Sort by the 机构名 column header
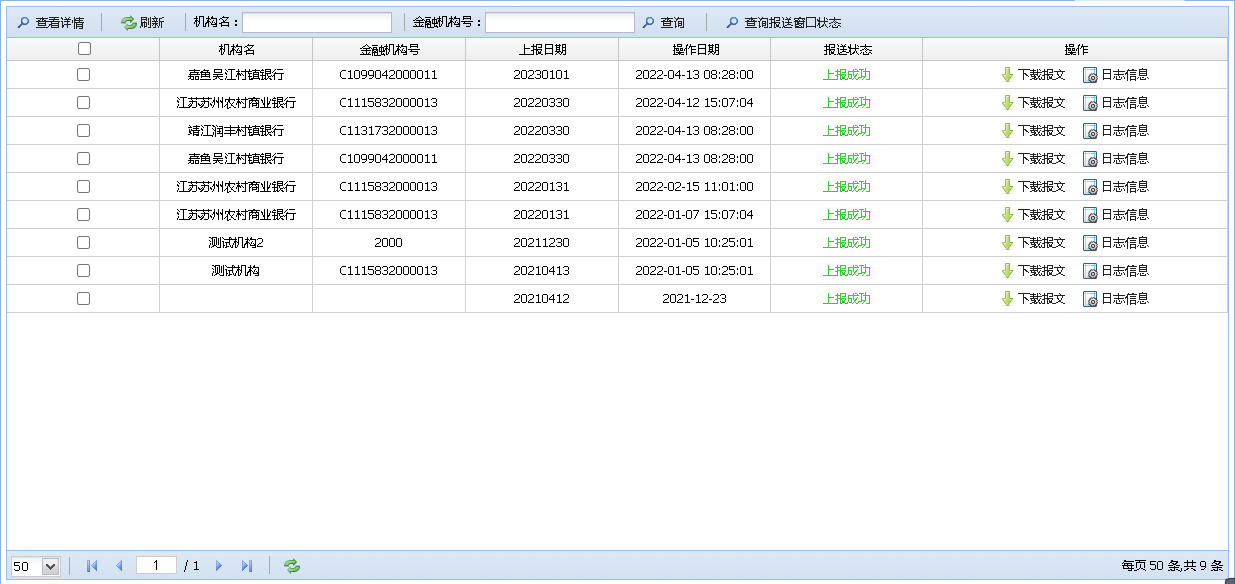This screenshot has height=584, width=1235. coord(237,49)
